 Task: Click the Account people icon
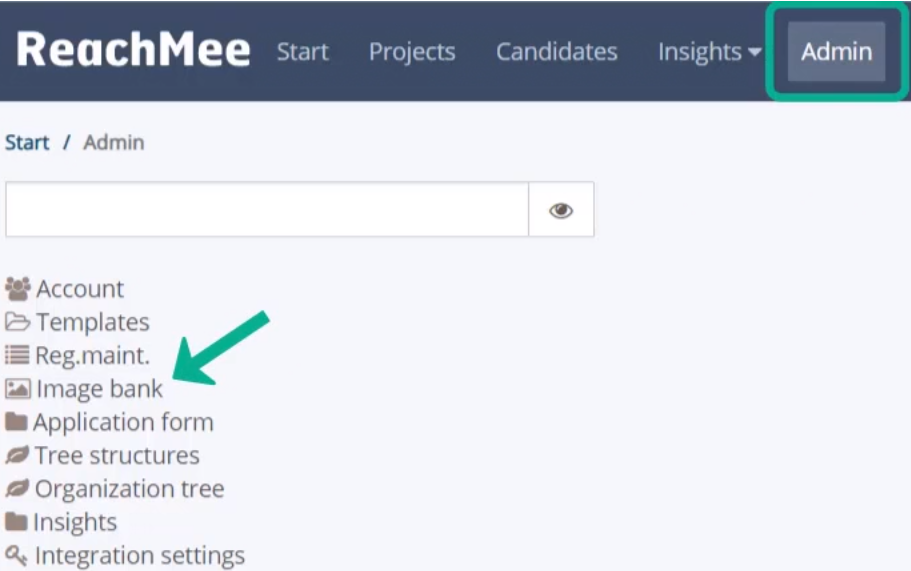pos(17,289)
